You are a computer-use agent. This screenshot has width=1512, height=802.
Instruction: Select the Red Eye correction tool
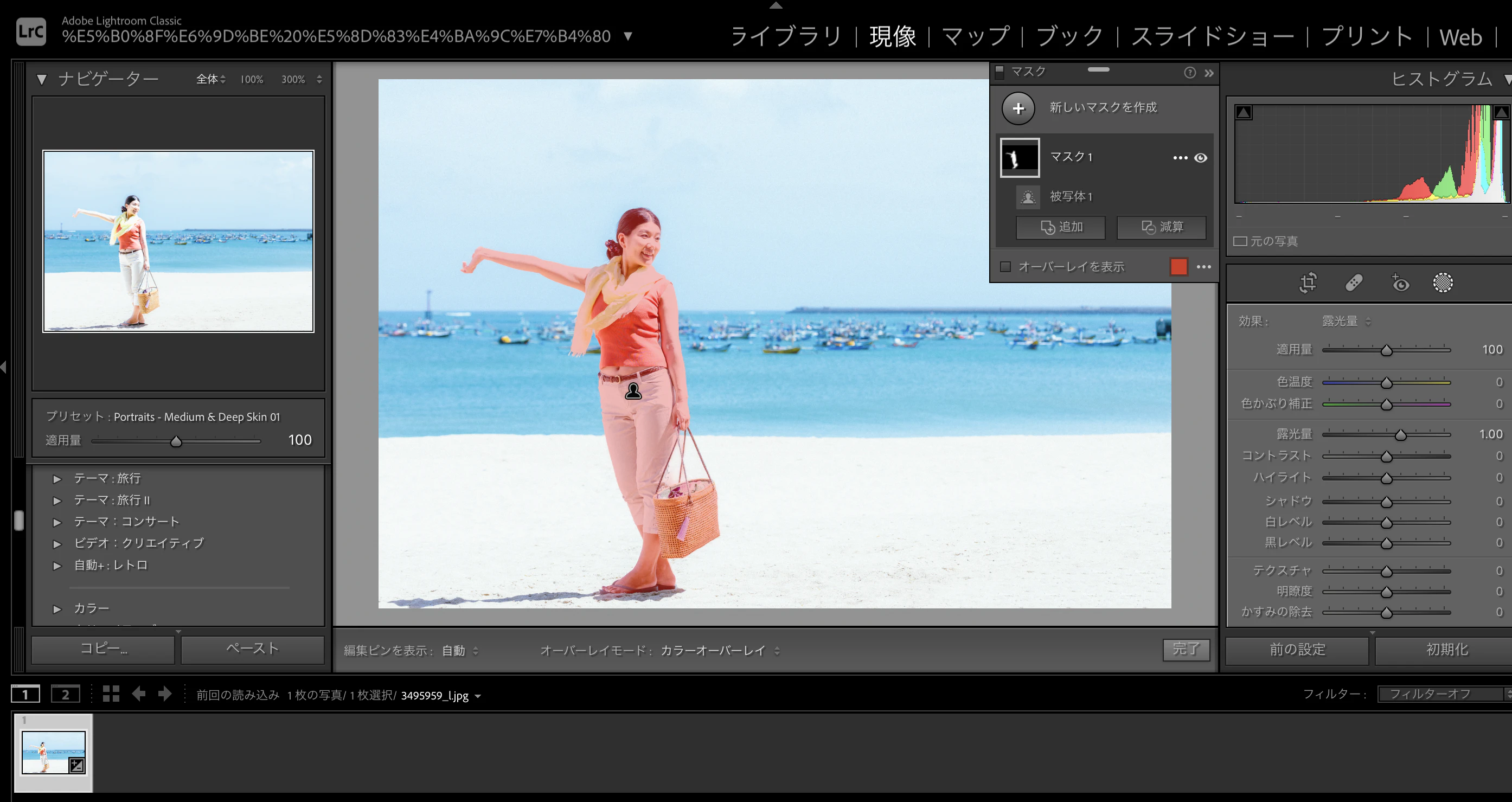click(x=1400, y=283)
